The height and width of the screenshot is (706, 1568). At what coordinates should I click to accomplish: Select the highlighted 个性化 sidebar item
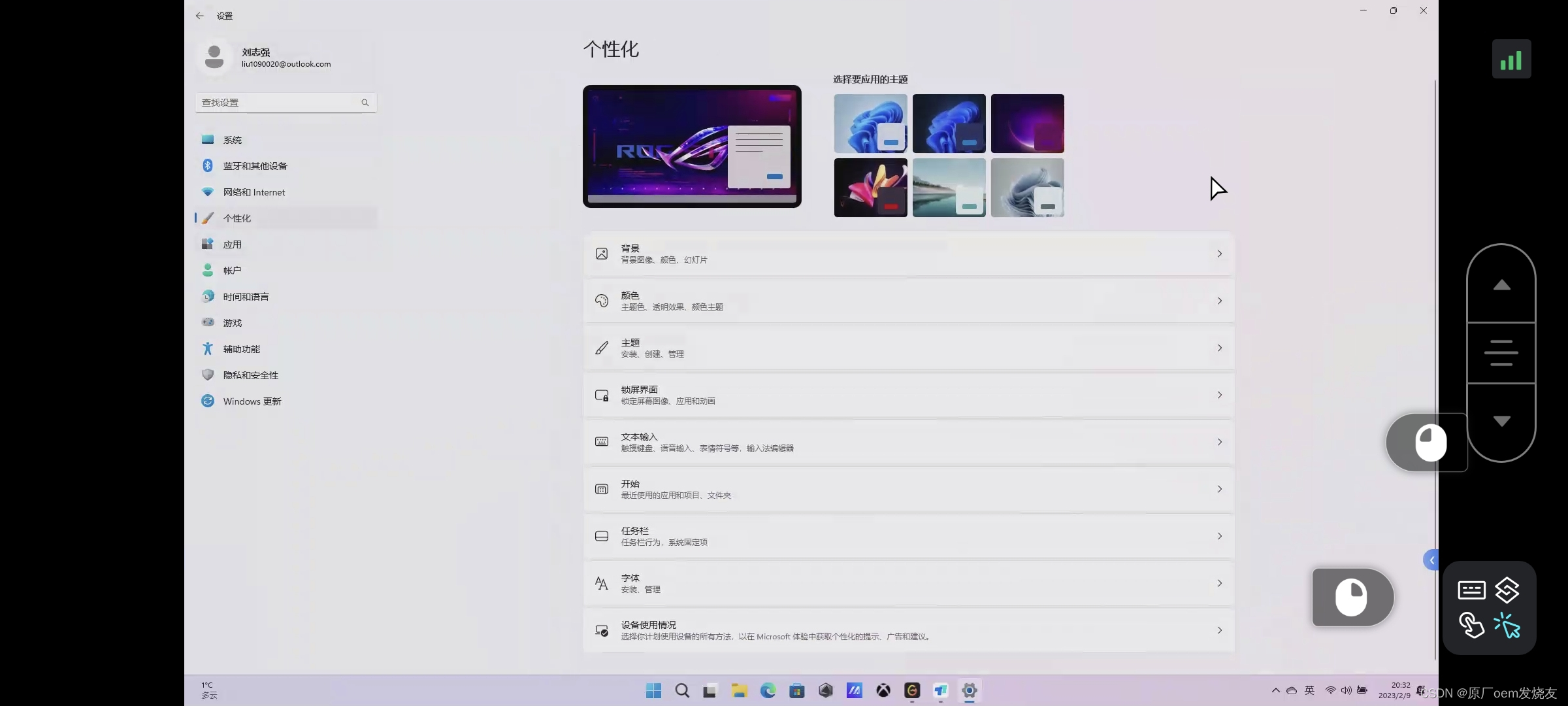point(286,218)
